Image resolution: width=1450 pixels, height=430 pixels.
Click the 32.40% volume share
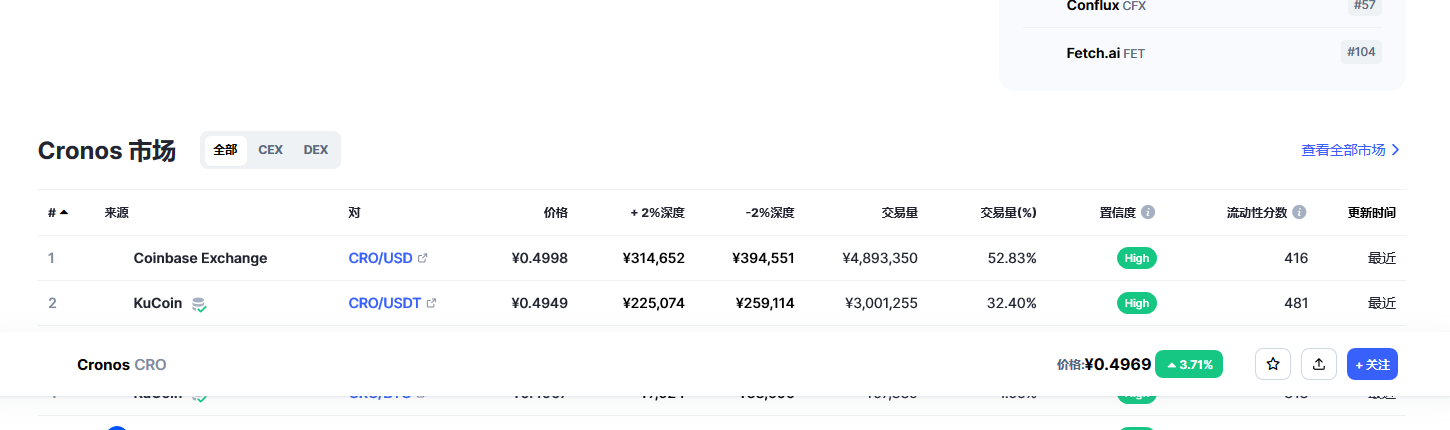(x=1011, y=303)
